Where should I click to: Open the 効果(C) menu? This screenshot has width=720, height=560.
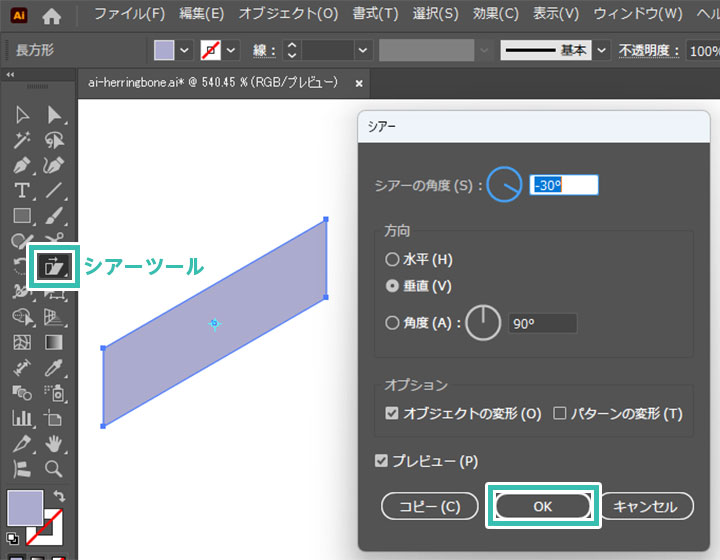click(496, 14)
